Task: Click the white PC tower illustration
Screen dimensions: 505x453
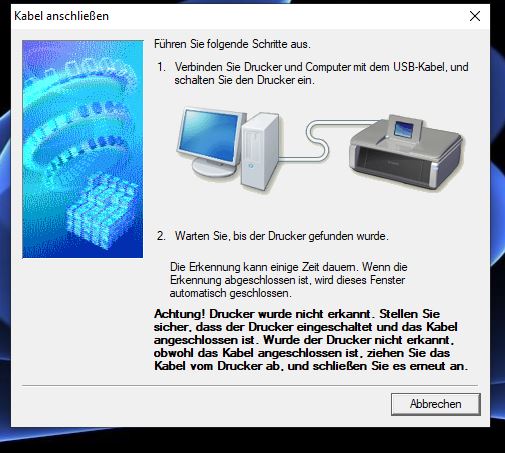Action: pyautogui.click(x=260, y=153)
